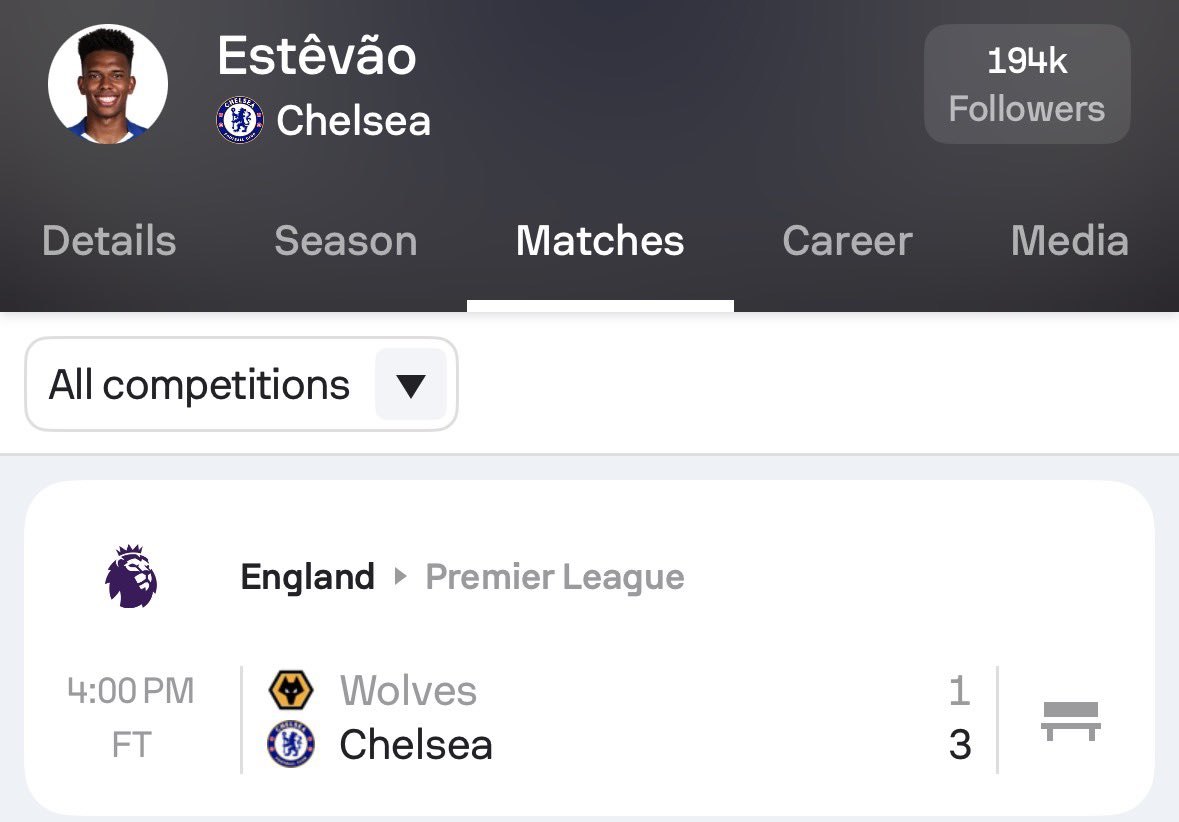Open the player's profile photo
This screenshot has height=822, width=1179.
[108, 84]
